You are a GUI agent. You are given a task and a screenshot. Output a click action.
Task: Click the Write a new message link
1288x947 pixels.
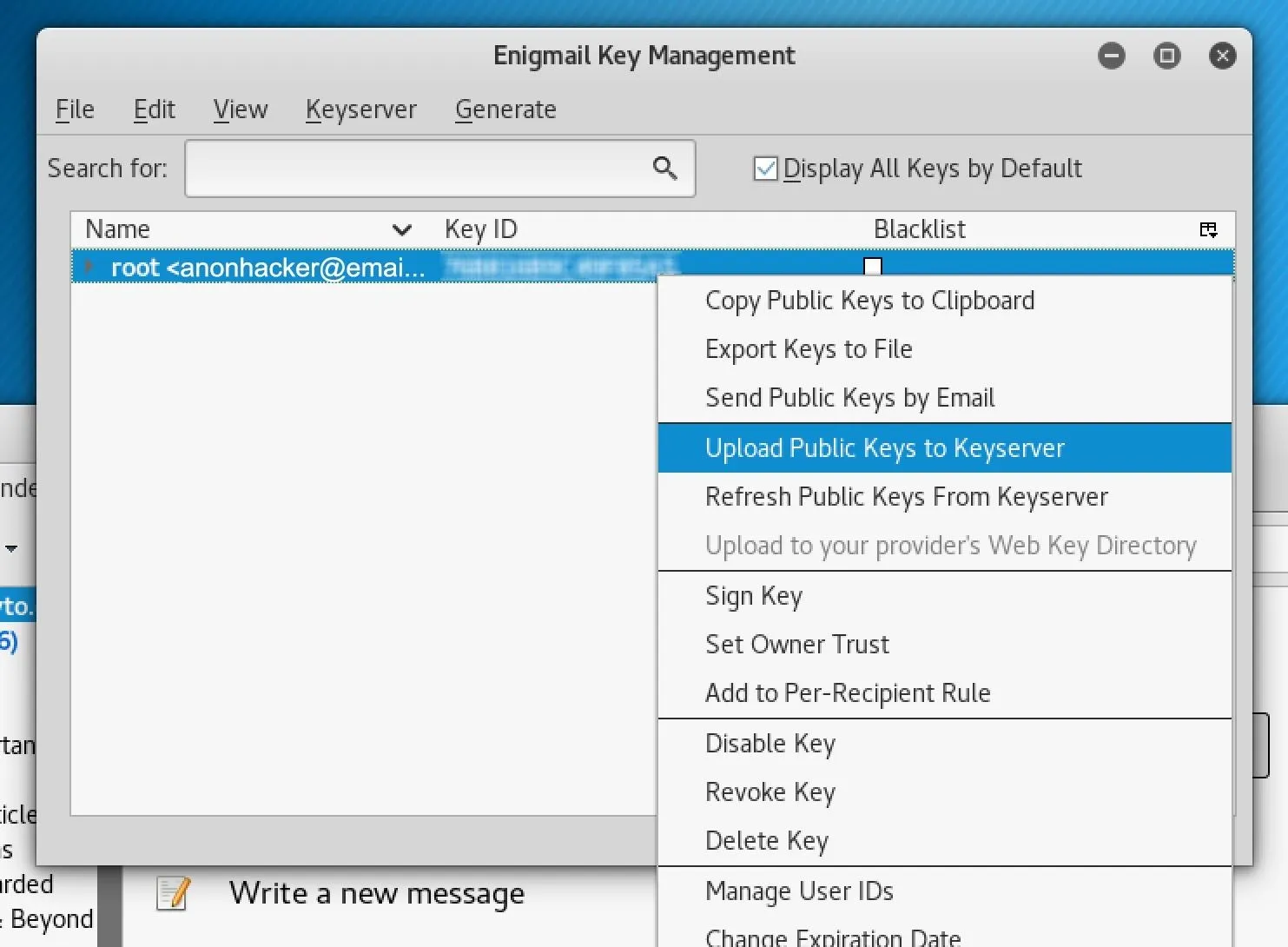pyautogui.click(x=376, y=893)
